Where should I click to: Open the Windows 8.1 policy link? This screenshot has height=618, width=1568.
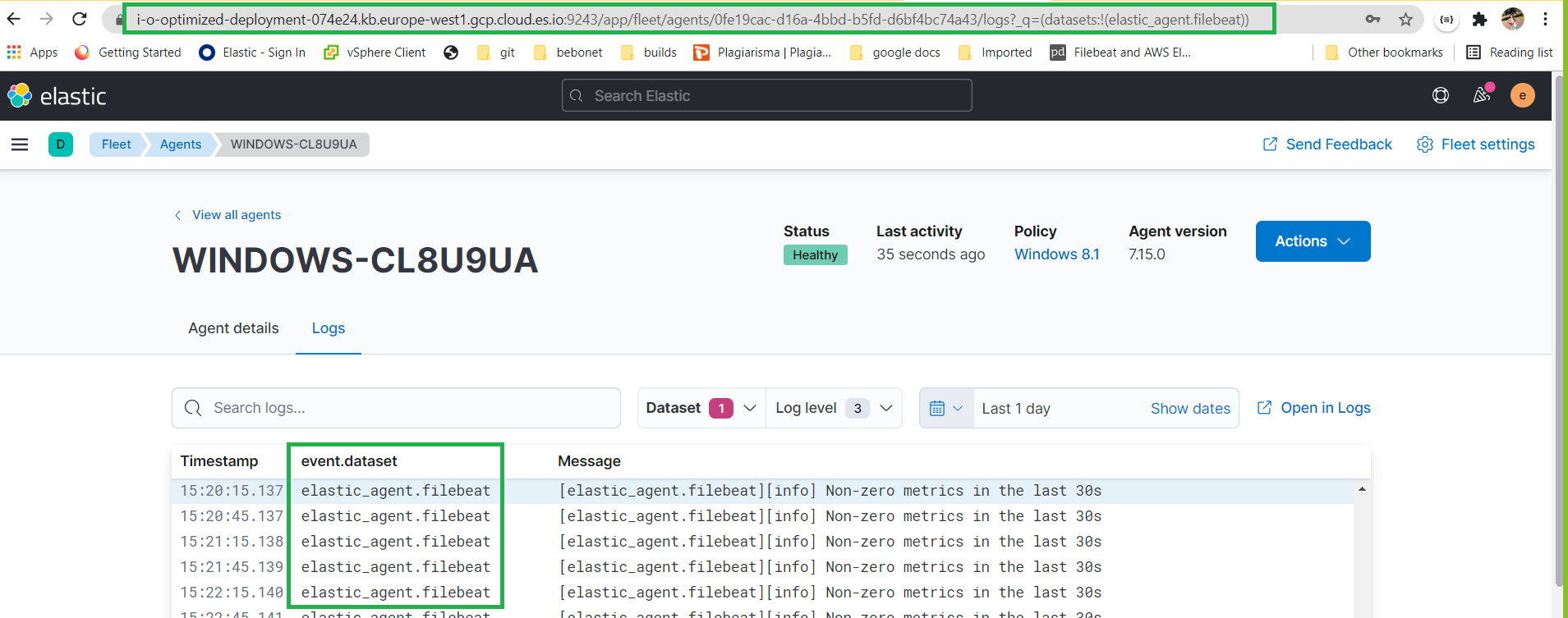pos(1056,254)
